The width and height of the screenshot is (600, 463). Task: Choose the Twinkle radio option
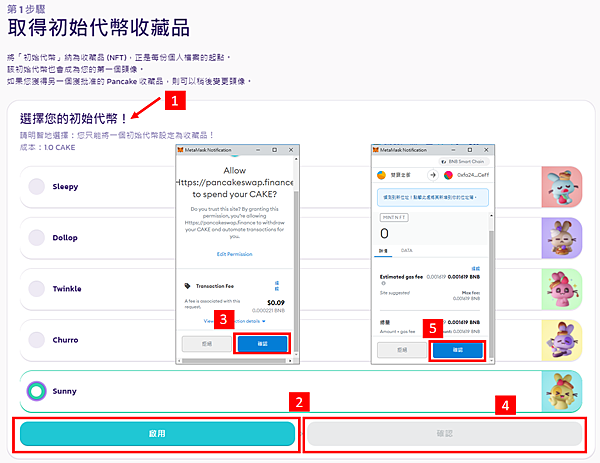(x=37, y=289)
